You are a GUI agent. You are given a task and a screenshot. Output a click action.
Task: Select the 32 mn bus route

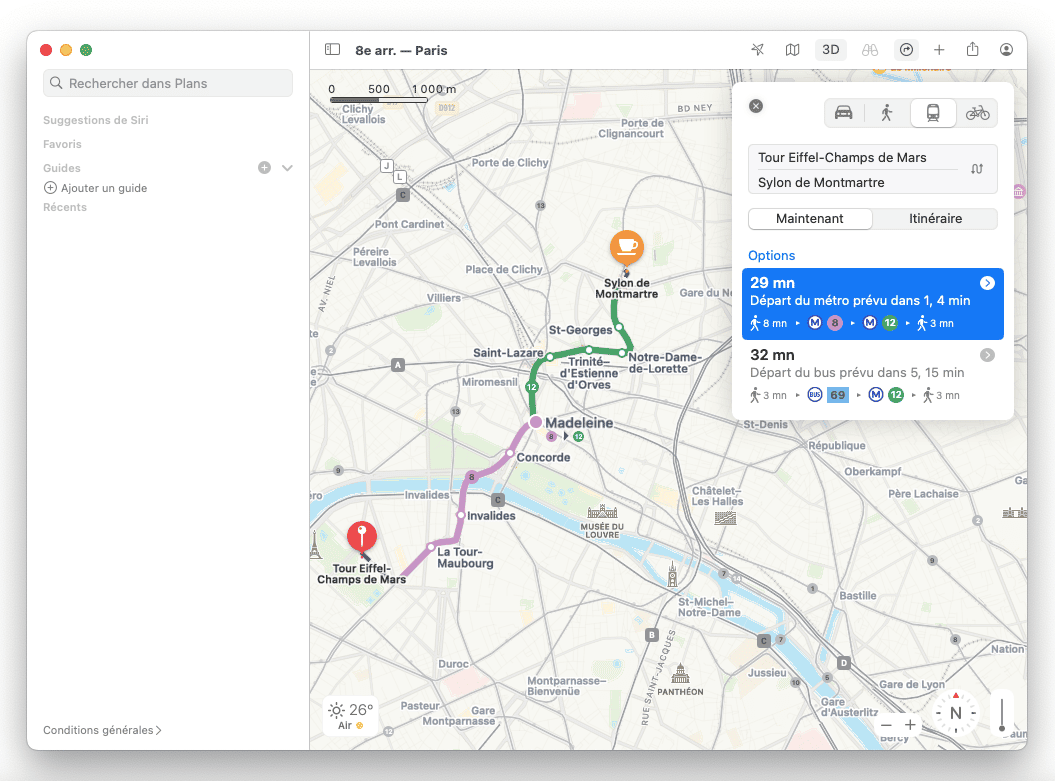click(873, 375)
